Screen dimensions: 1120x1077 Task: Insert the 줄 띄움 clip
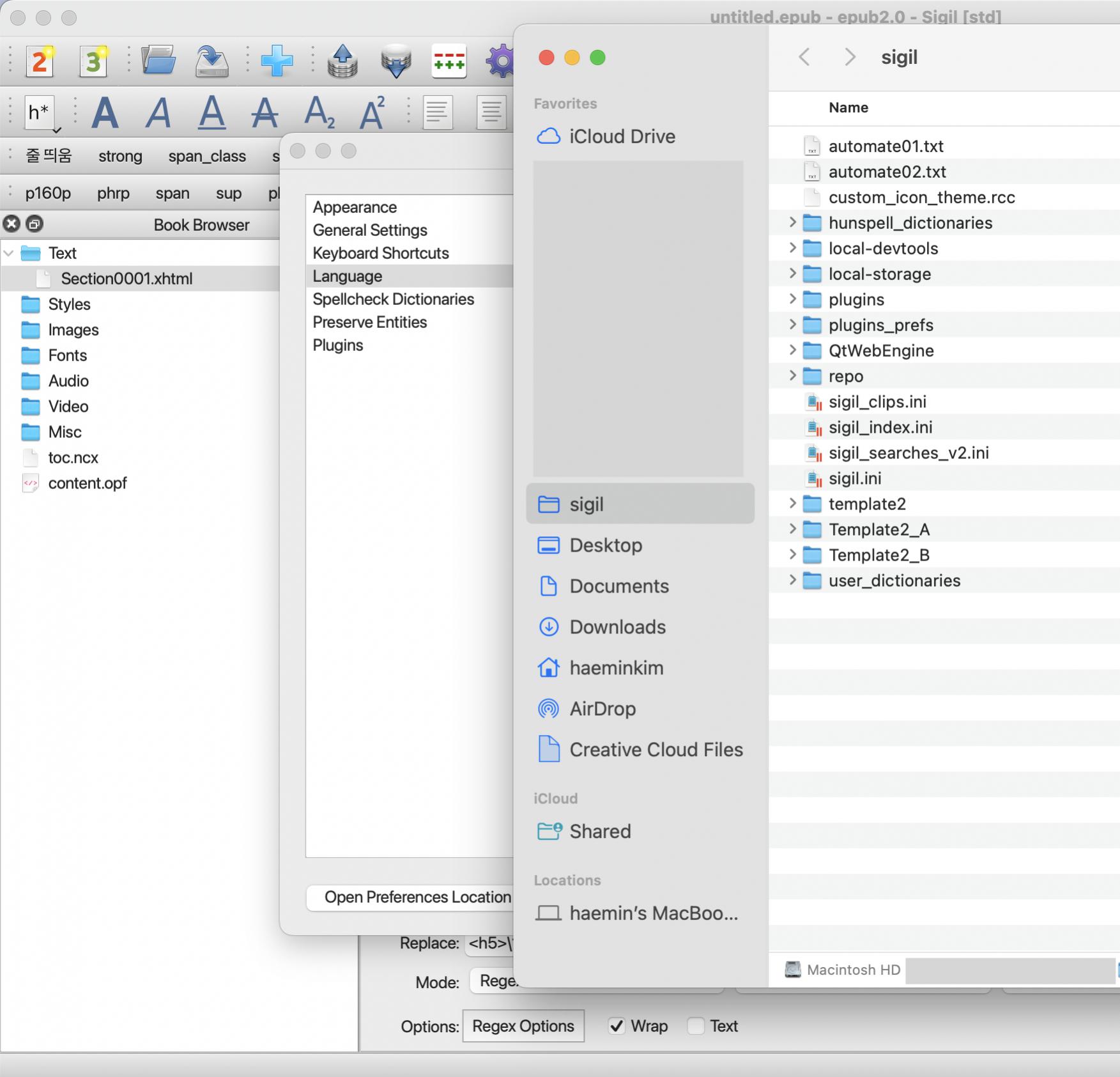49,156
